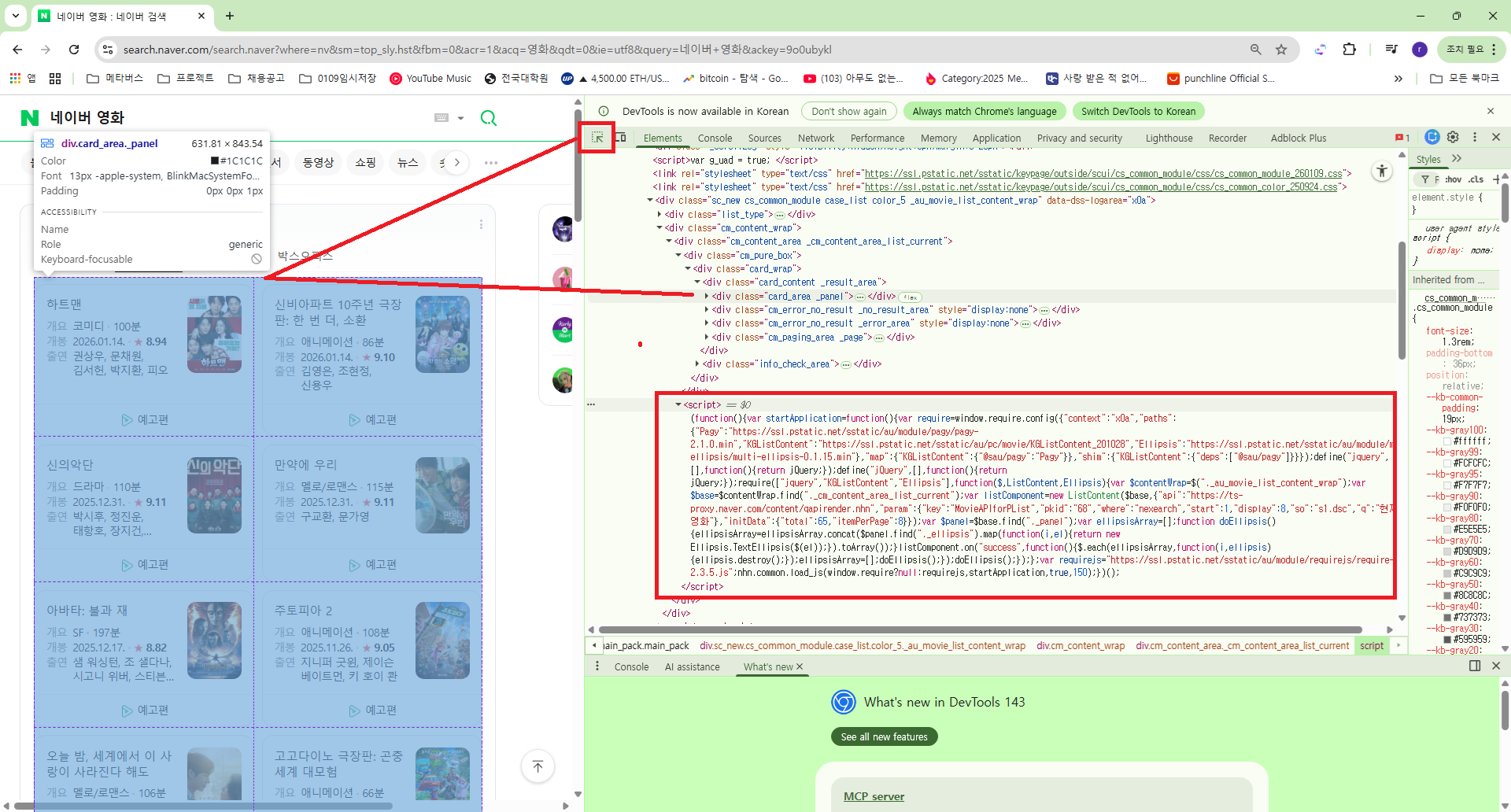Click the floating accessibility icon in Elements panel

(1382, 171)
